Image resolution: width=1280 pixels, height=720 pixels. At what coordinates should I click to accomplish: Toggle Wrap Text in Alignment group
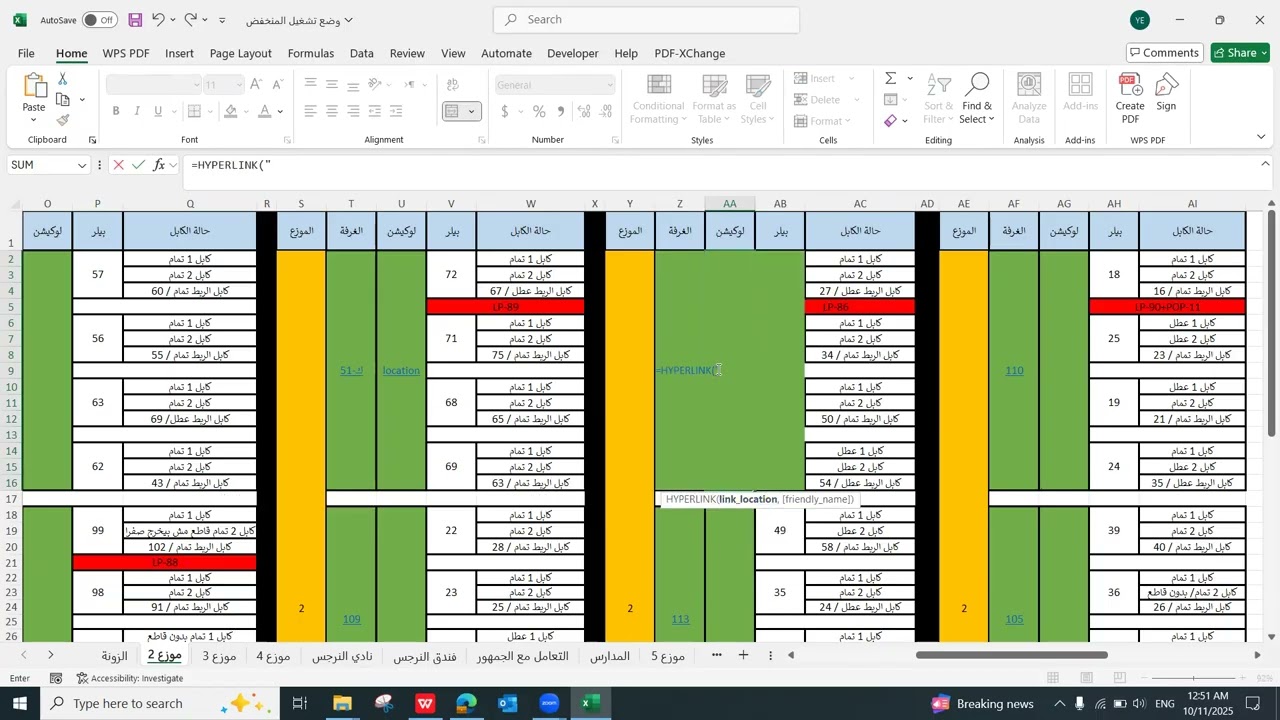(x=453, y=85)
